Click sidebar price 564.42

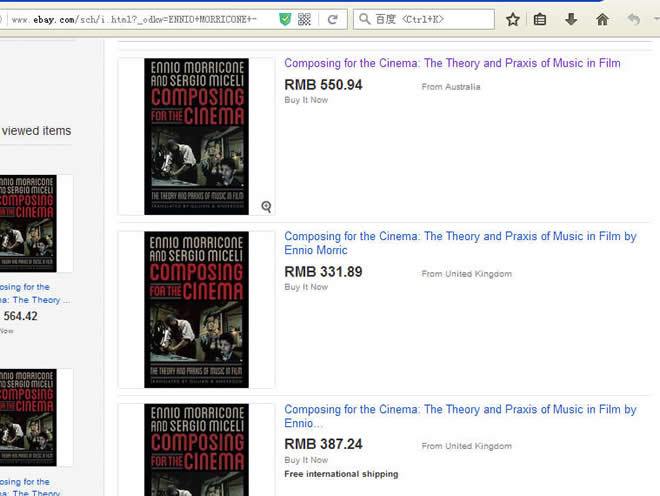[x=20, y=316]
